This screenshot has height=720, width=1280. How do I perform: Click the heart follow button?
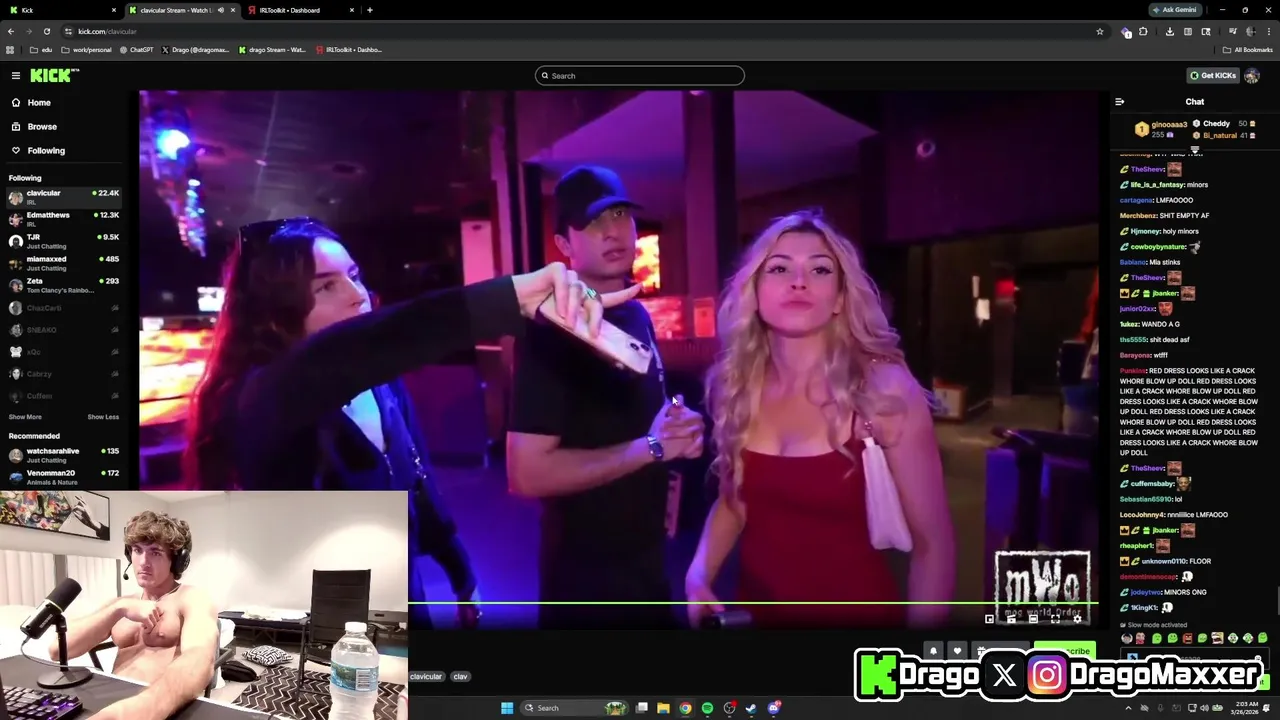957,651
